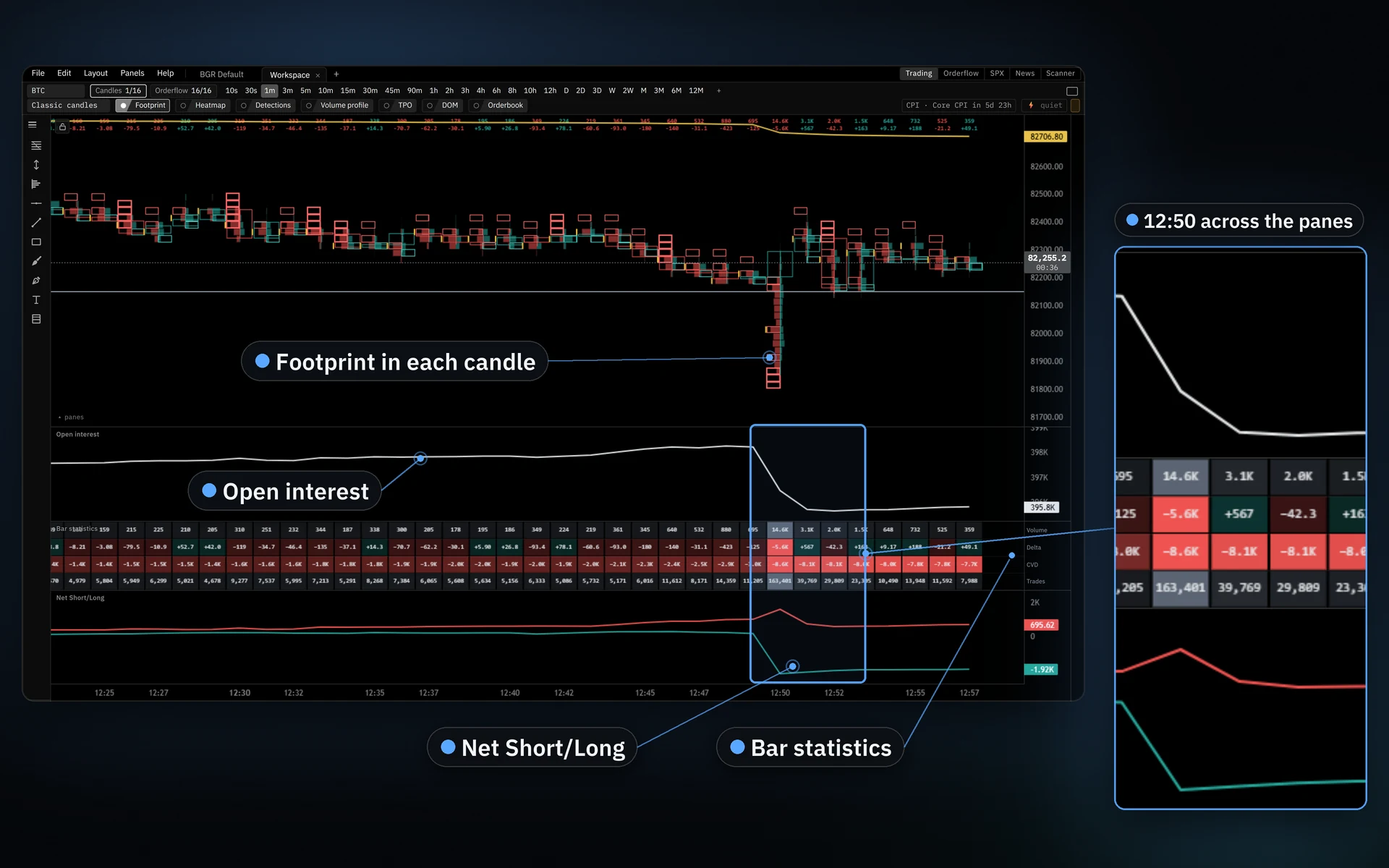Switch to the Scanner tab
1389x868 pixels.
pos(1060,74)
